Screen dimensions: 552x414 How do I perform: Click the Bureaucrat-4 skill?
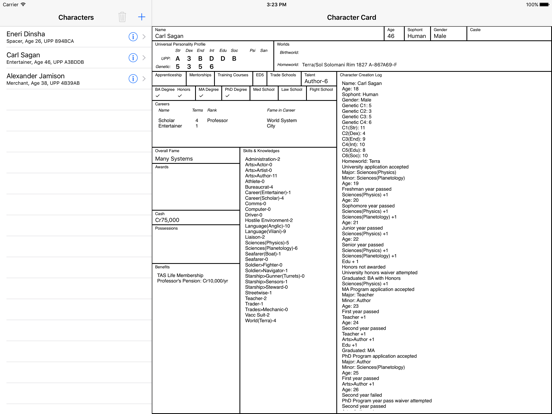259,187
